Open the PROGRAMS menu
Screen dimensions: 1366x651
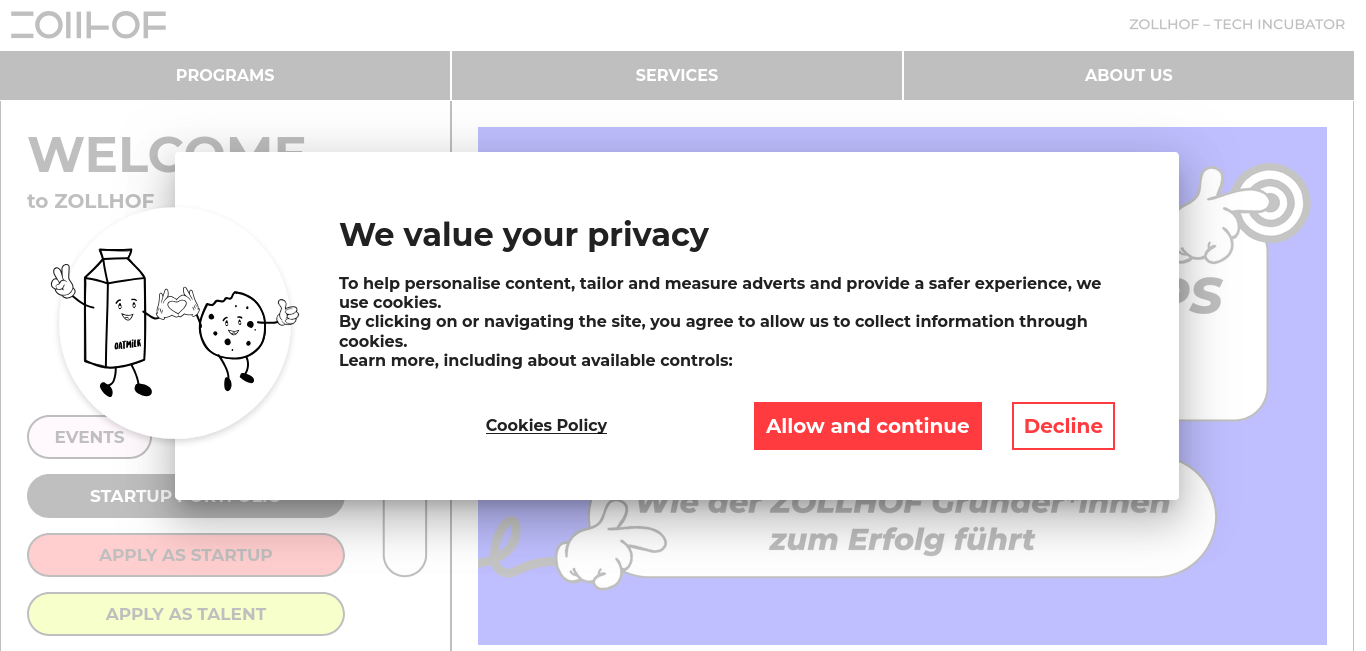[225, 75]
